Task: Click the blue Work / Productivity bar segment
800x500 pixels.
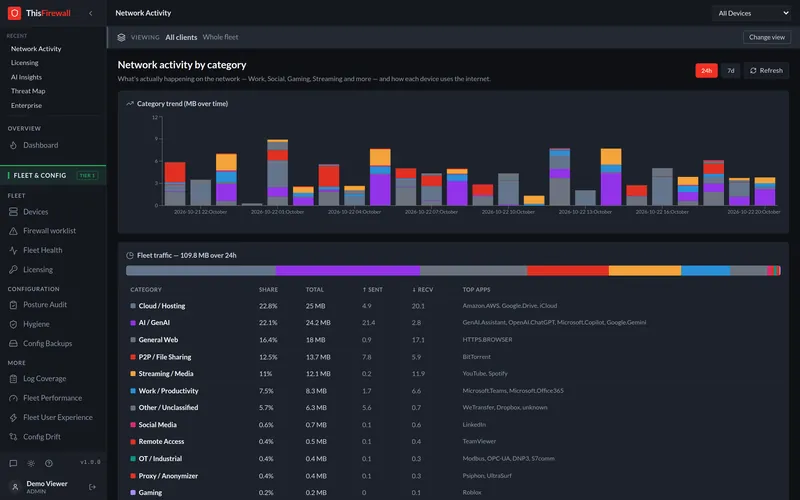Action: (706, 270)
